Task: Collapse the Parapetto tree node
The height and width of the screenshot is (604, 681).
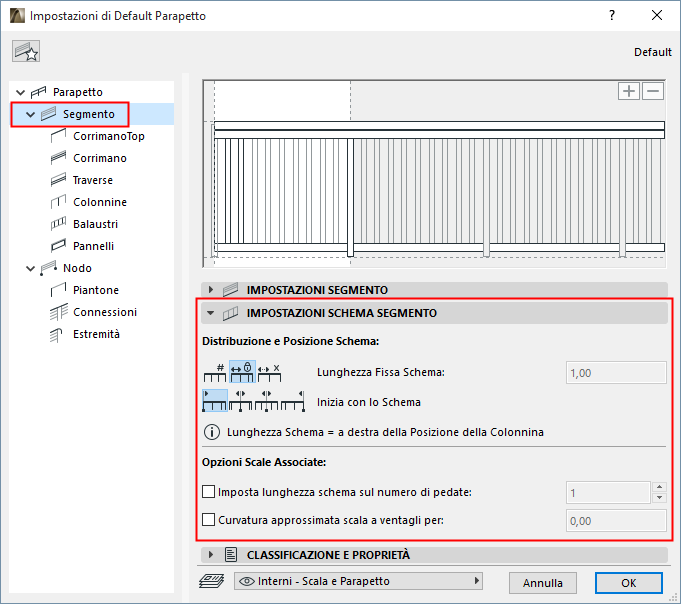Action: tap(20, 92)
